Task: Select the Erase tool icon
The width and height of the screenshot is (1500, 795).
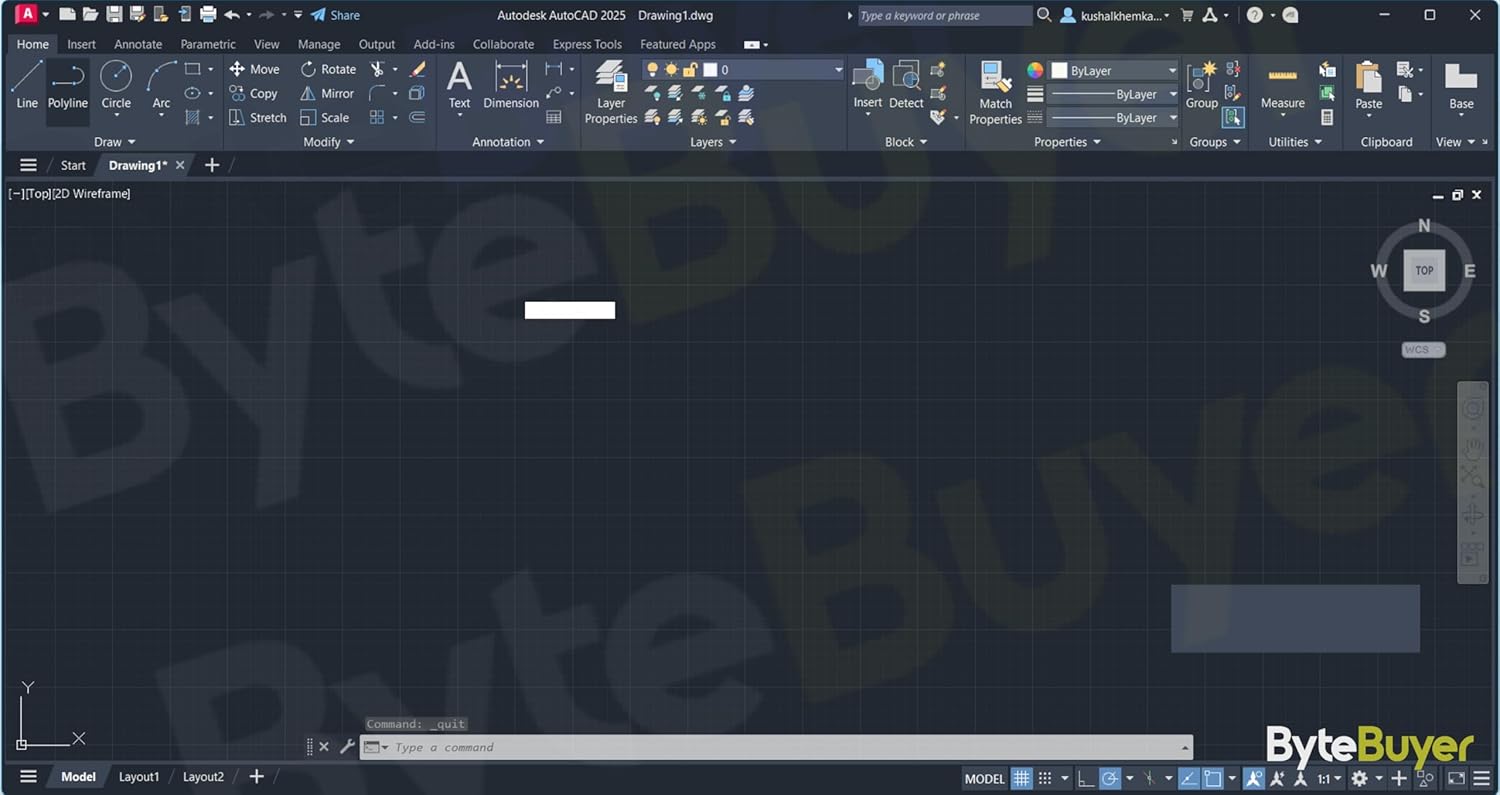Action: point(418,69)
